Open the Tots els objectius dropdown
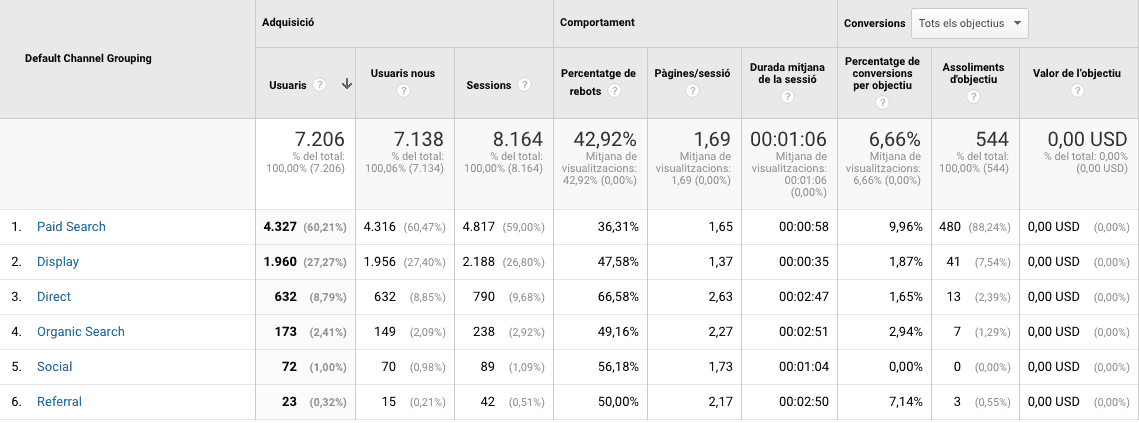 point(969,23)
